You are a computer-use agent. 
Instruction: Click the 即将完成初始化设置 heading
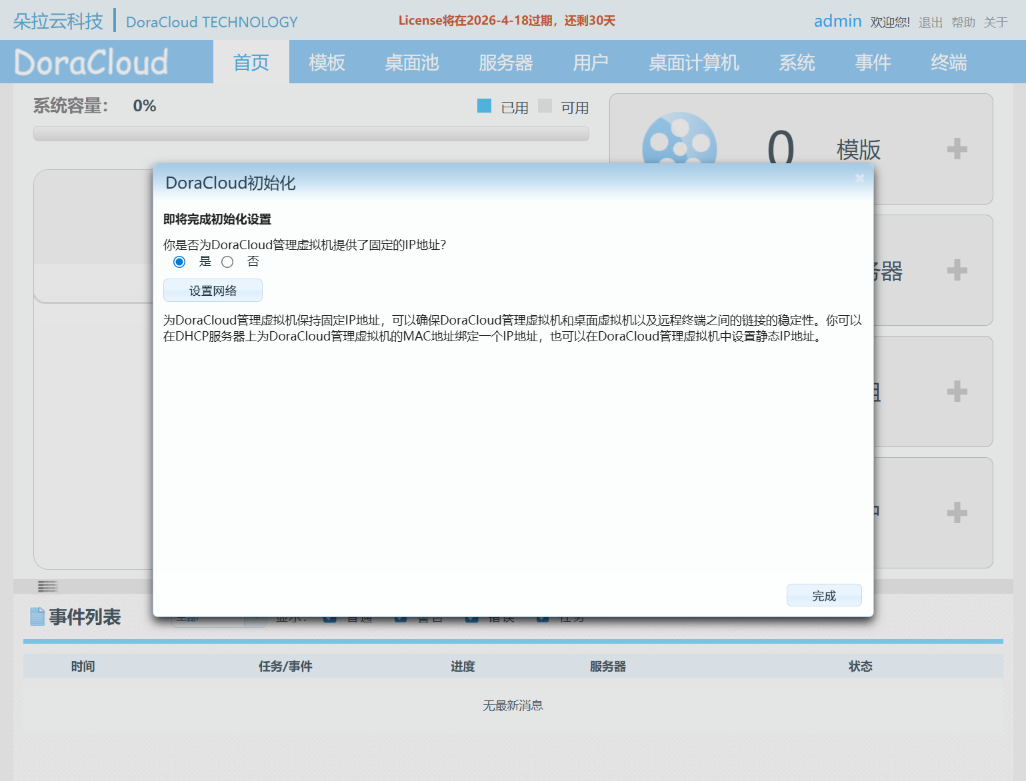click(x=217, y=219)
